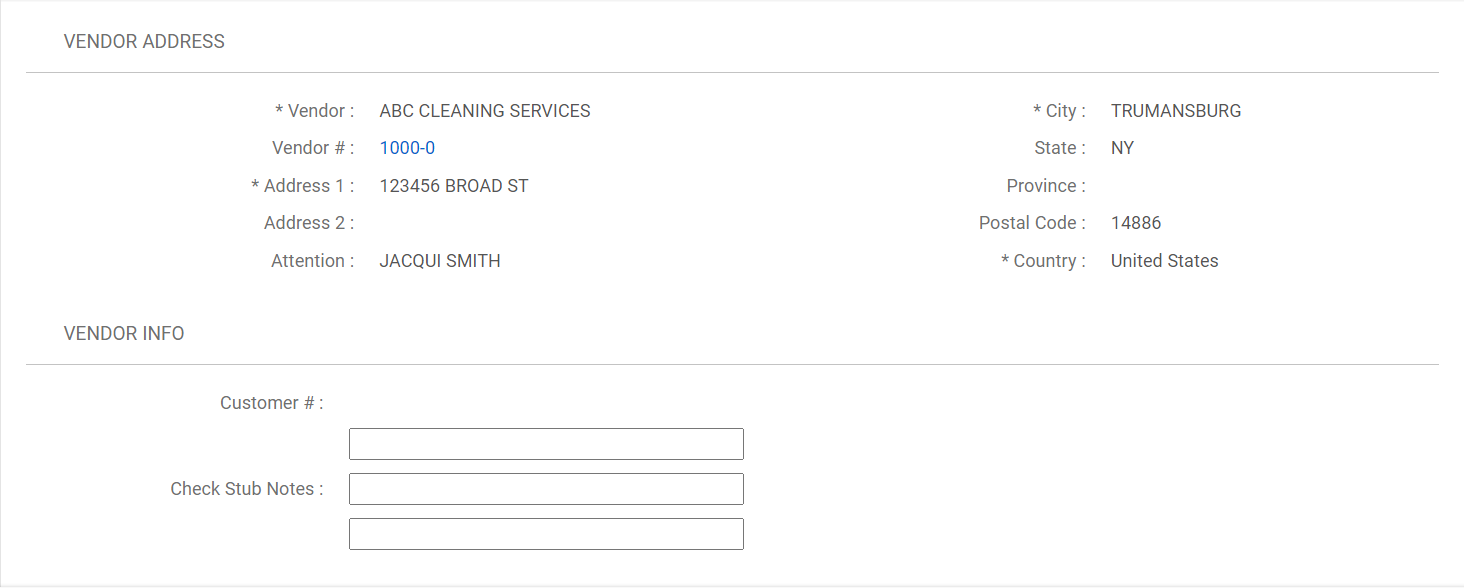Click the Attention label

pos(312,261)
